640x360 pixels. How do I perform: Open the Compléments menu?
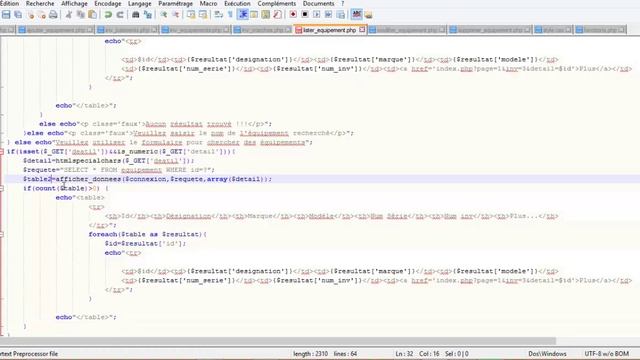point(277,3)
